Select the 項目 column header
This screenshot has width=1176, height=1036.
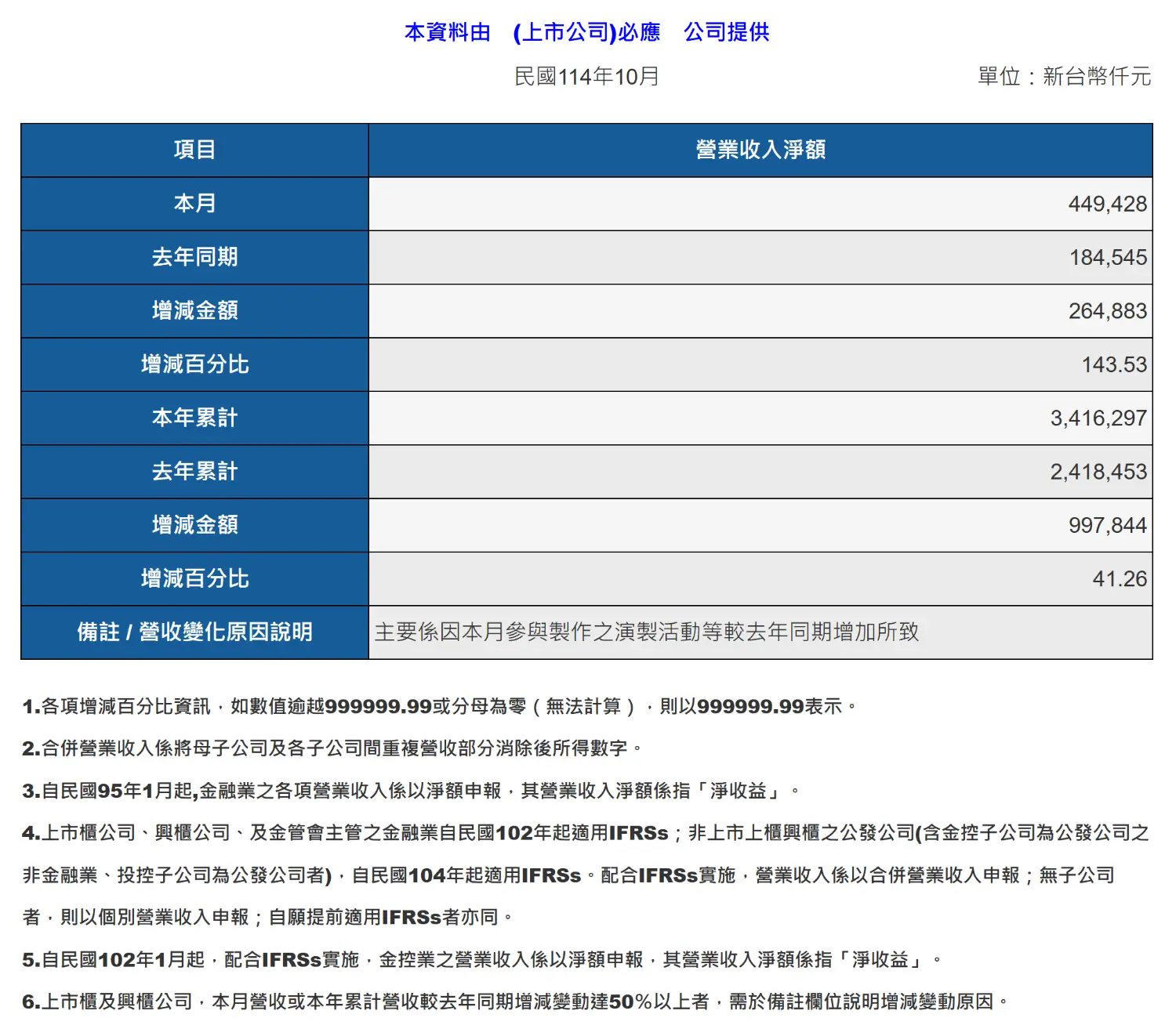point(194,150)
